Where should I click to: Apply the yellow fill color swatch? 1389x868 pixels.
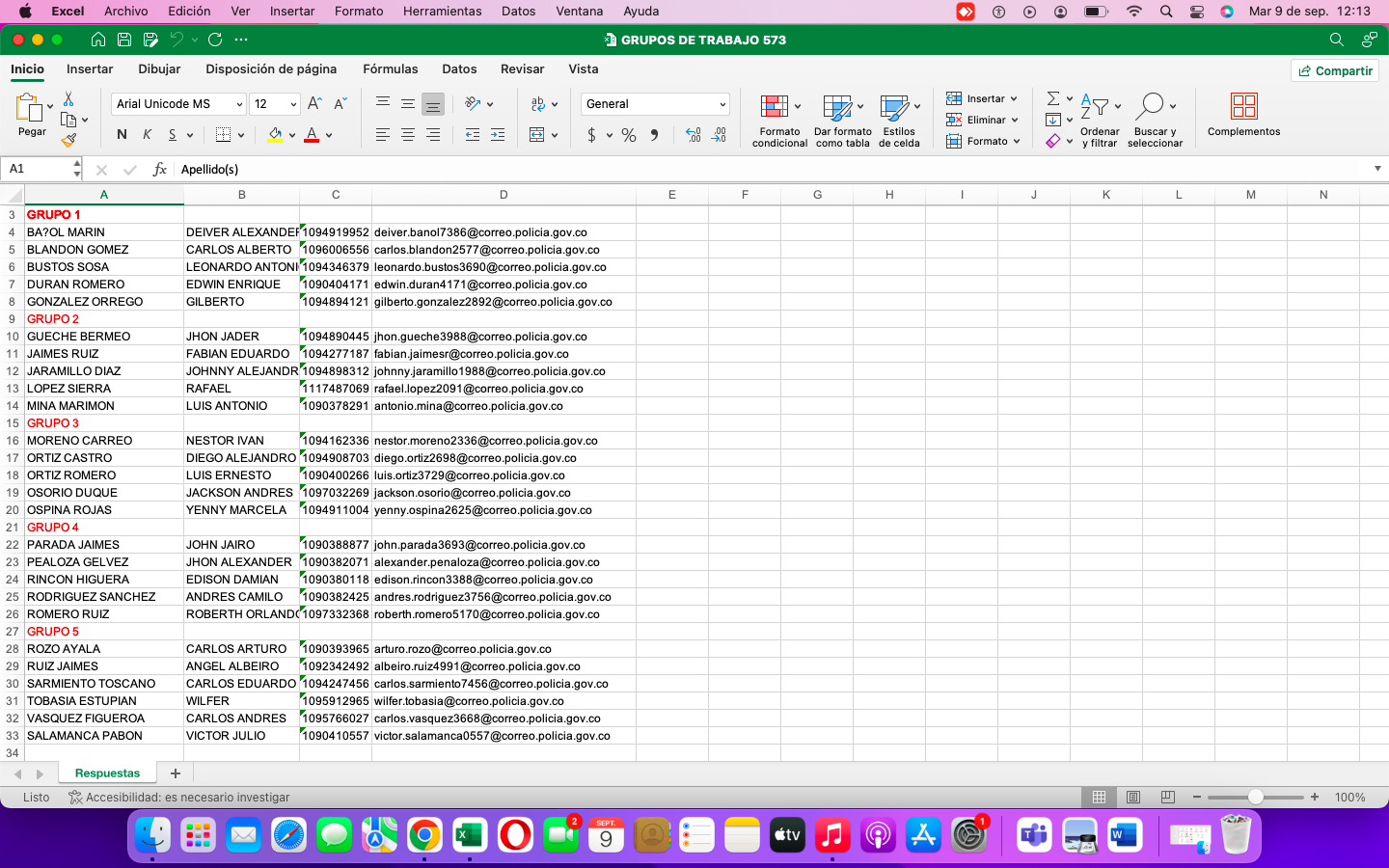(x=275, y=135)
